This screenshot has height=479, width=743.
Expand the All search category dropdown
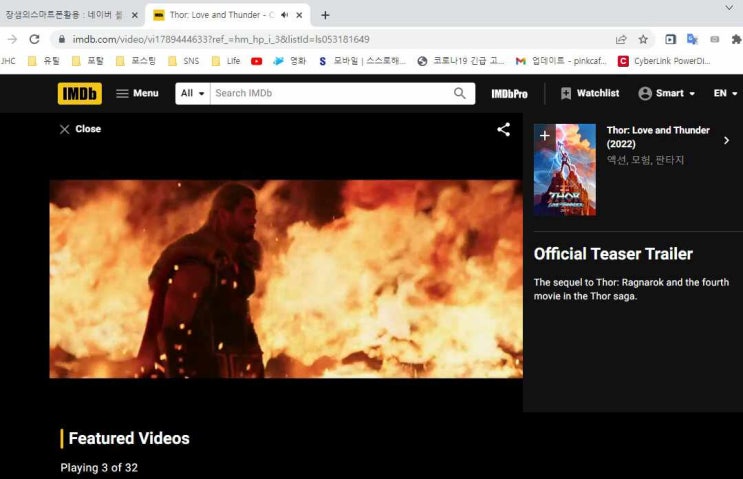[x=193, y=93]
